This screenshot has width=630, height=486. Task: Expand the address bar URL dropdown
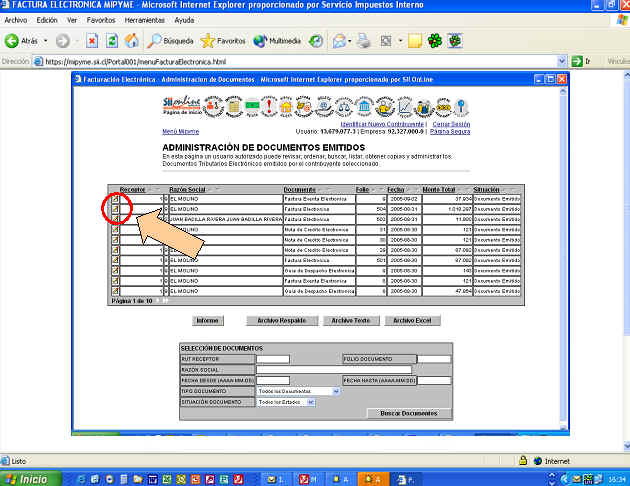562,61
